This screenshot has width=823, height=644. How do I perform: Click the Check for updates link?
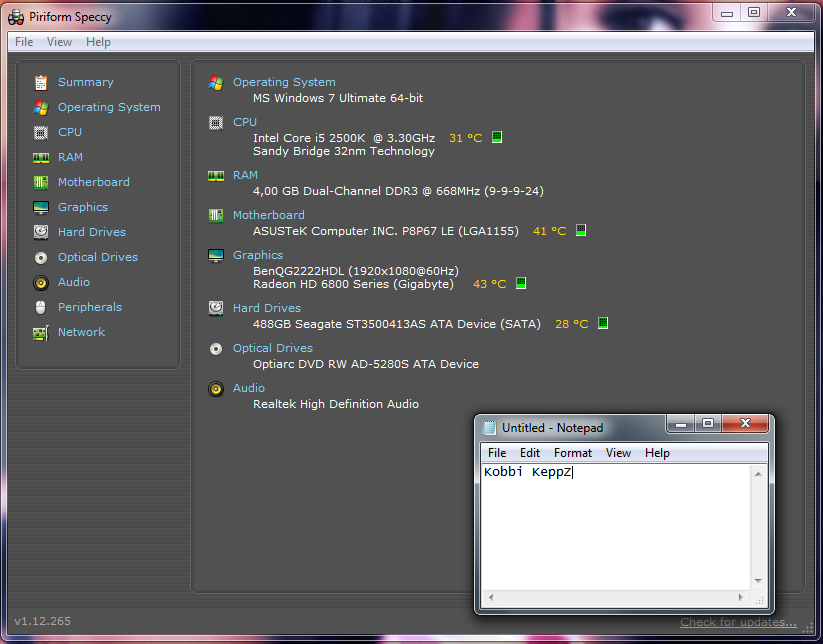click(x=740, y=622)
